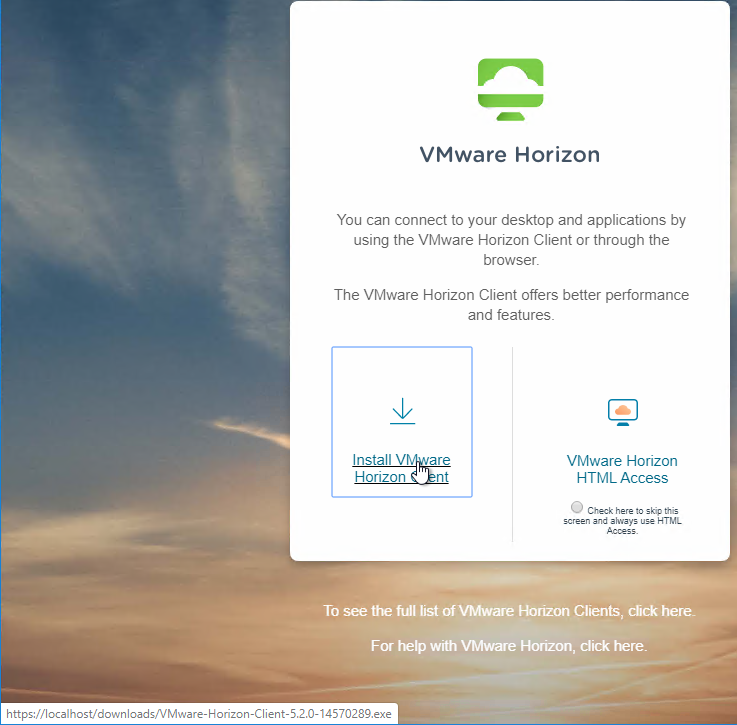Click the green VMware Horizon logo

(x=510, y=89)
